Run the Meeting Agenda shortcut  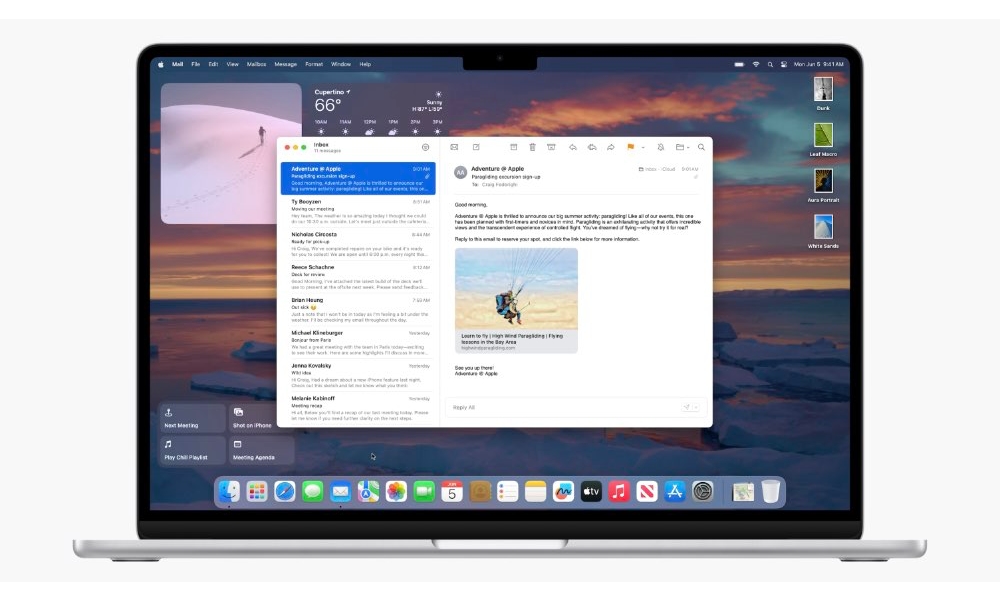(x=261, y=450)
